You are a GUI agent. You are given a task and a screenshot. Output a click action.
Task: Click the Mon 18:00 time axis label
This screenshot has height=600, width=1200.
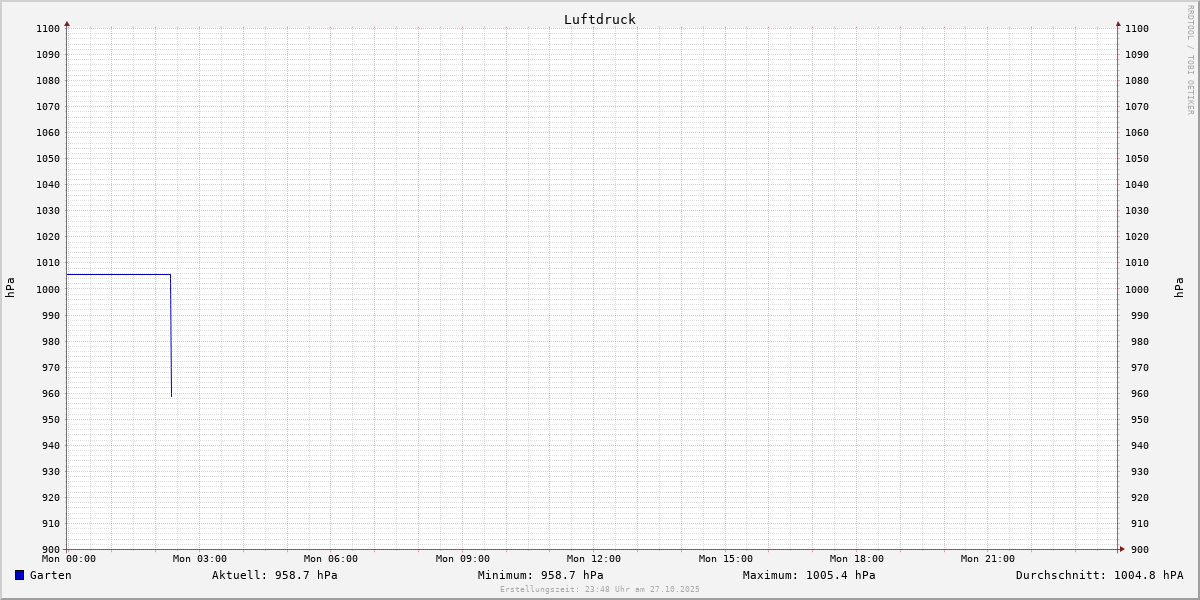(856, 559)
